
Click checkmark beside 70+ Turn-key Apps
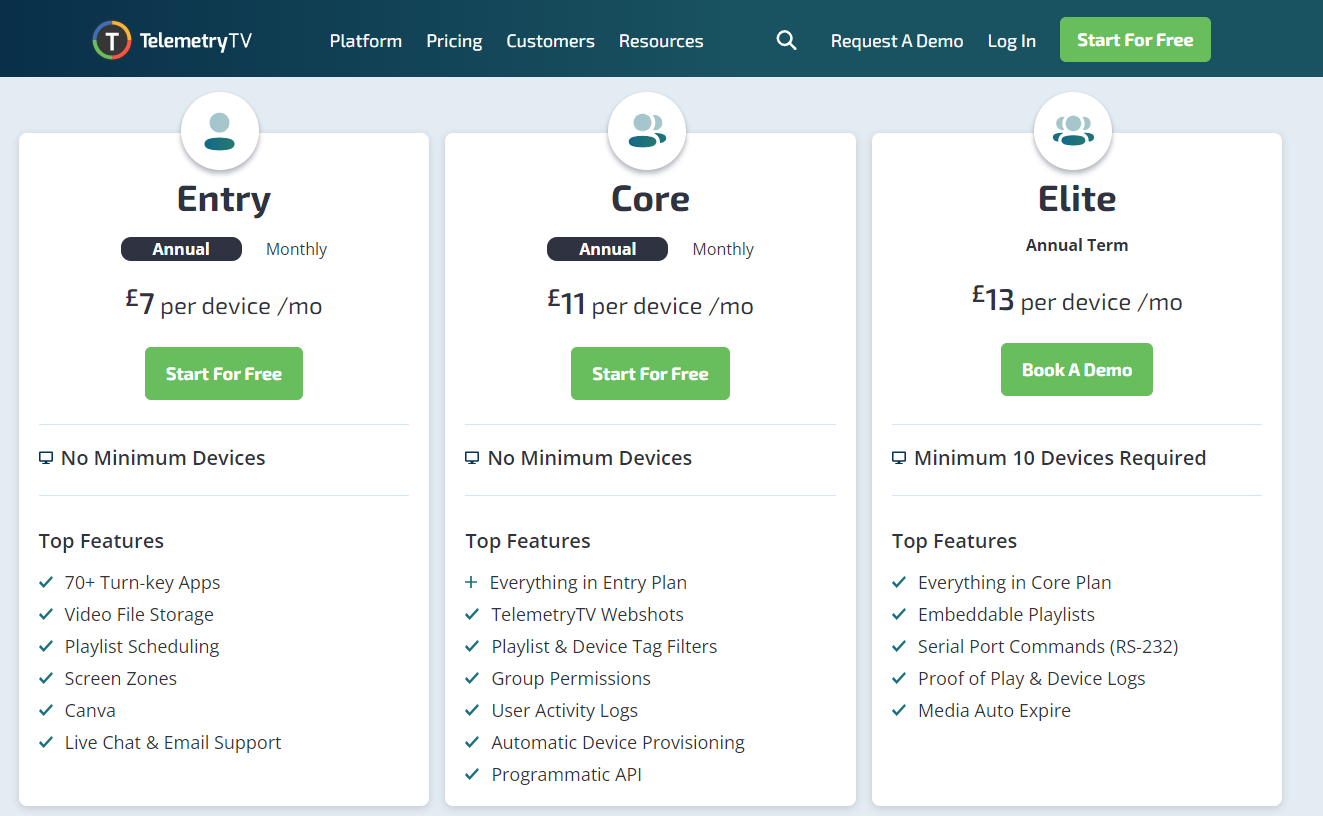pyautogui.click(x=46, y=582)
